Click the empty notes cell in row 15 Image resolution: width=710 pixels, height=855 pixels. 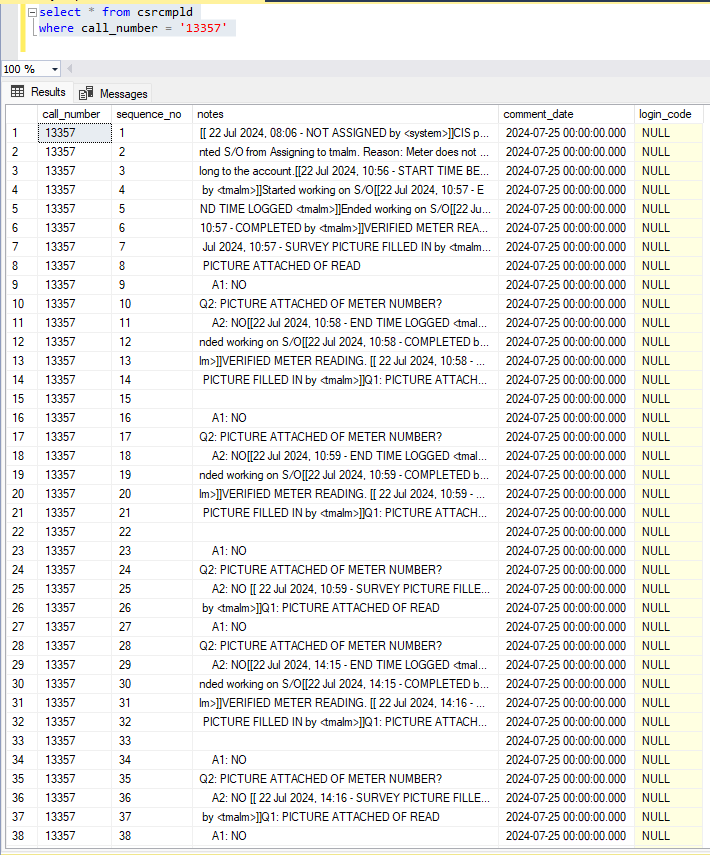click(x=344, y=399)
